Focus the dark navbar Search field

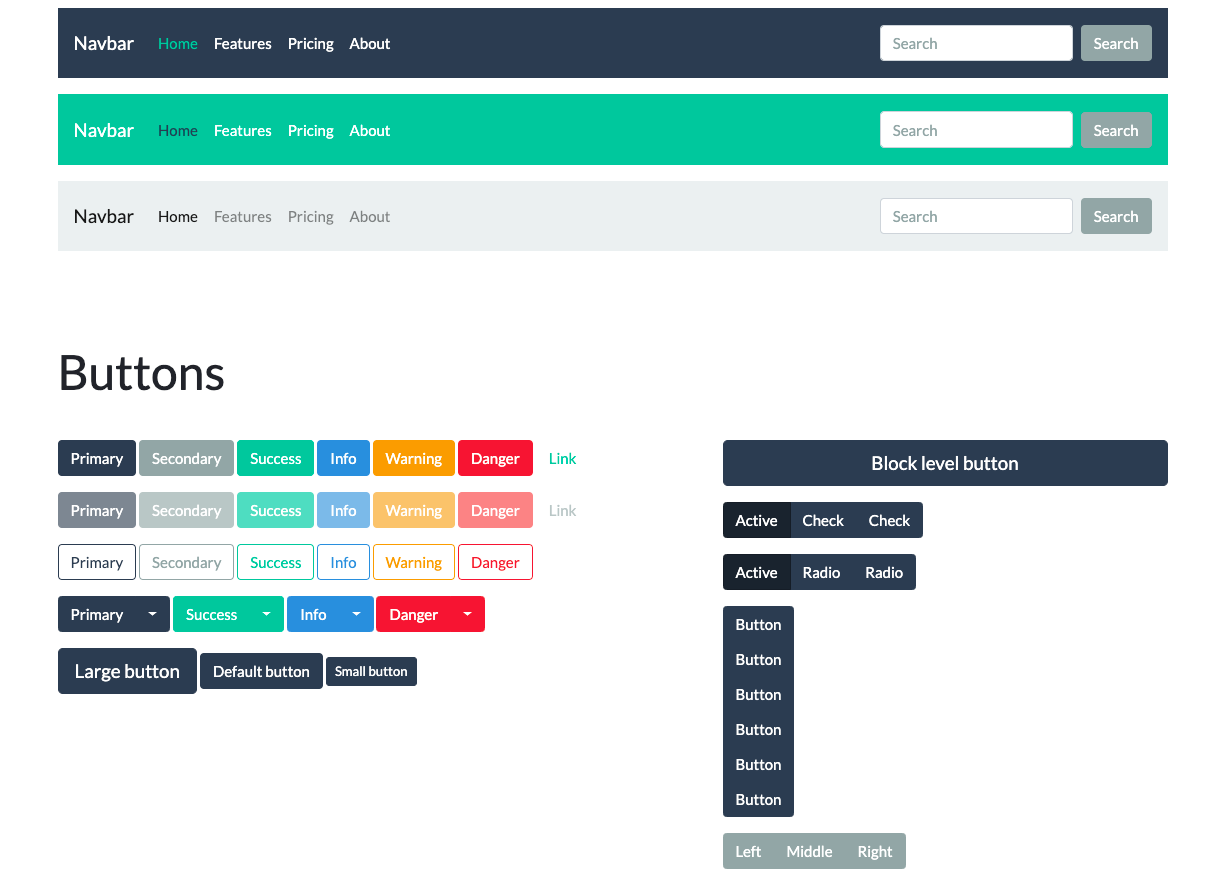tap(976, 43)
